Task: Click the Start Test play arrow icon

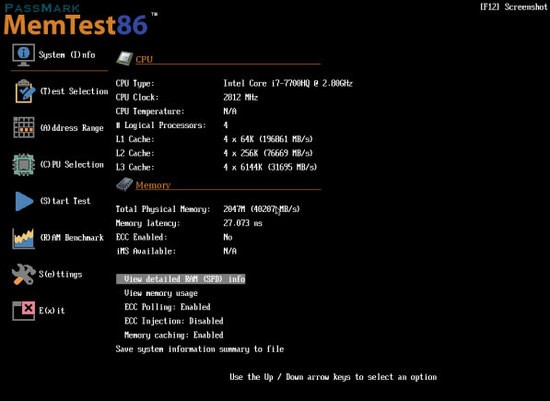Action: pyautogui.click(x=24, y=201)
